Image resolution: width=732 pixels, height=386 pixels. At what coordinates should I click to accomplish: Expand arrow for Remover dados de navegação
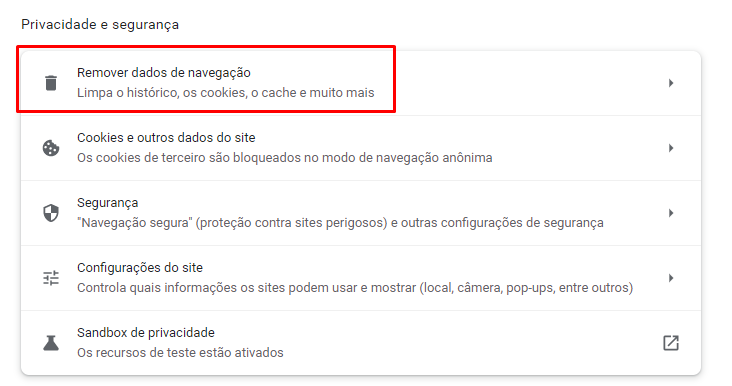(x=671, y=83)
